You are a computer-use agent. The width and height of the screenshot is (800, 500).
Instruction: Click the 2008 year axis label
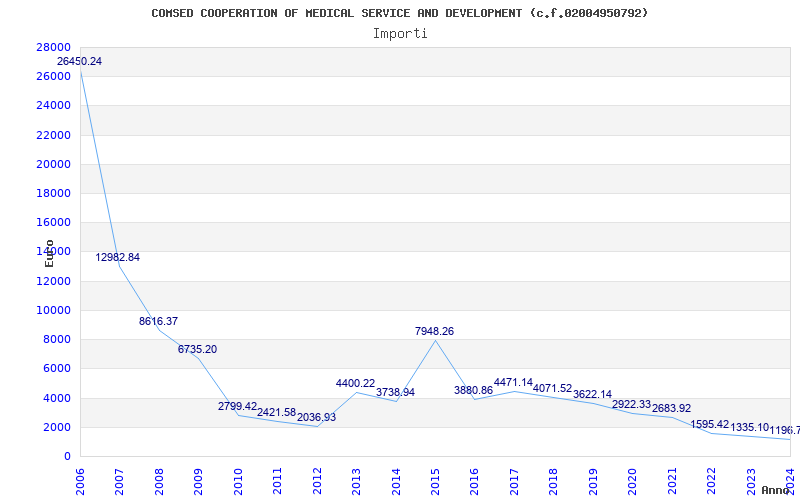pyautogui.click(x=159, y=482)
